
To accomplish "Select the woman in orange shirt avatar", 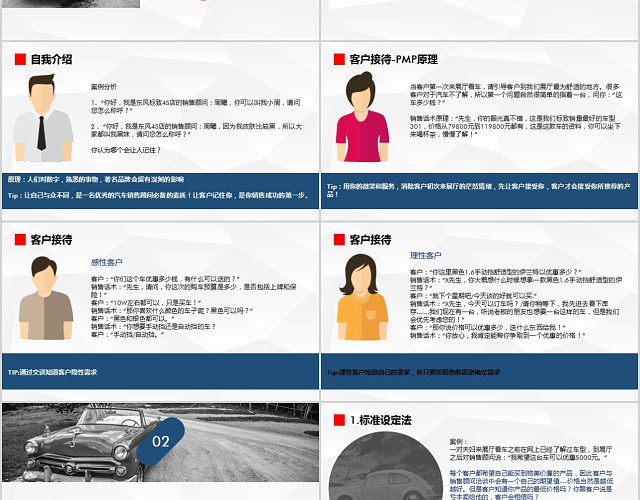I will point(362,297).
